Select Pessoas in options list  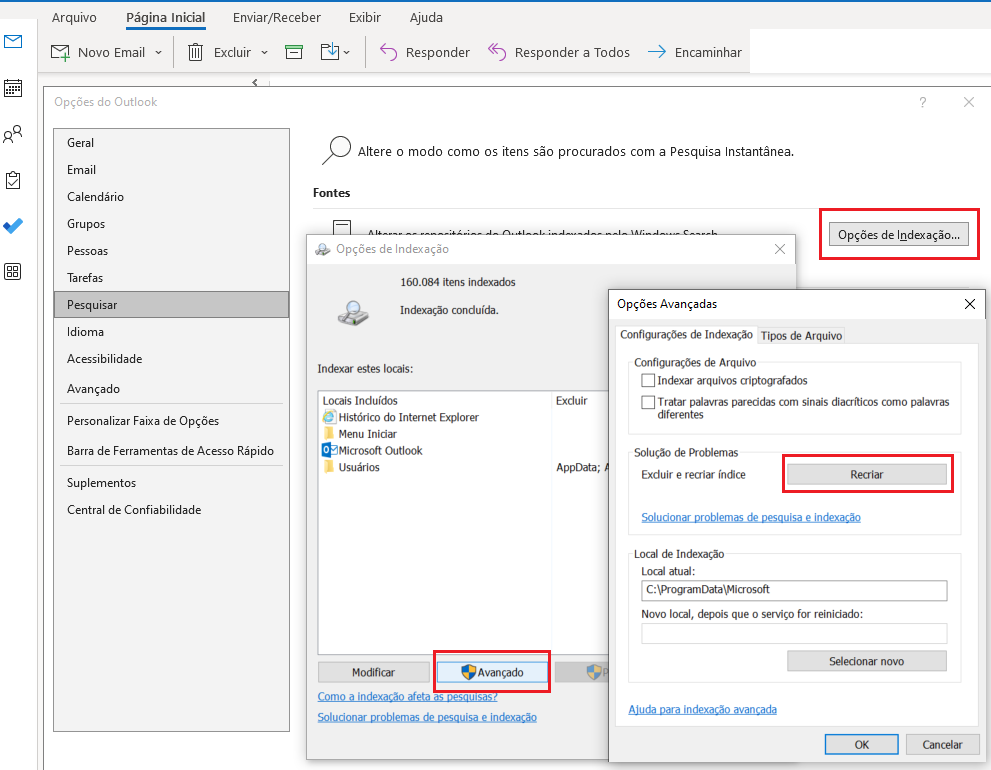click(x=171, y=251)
